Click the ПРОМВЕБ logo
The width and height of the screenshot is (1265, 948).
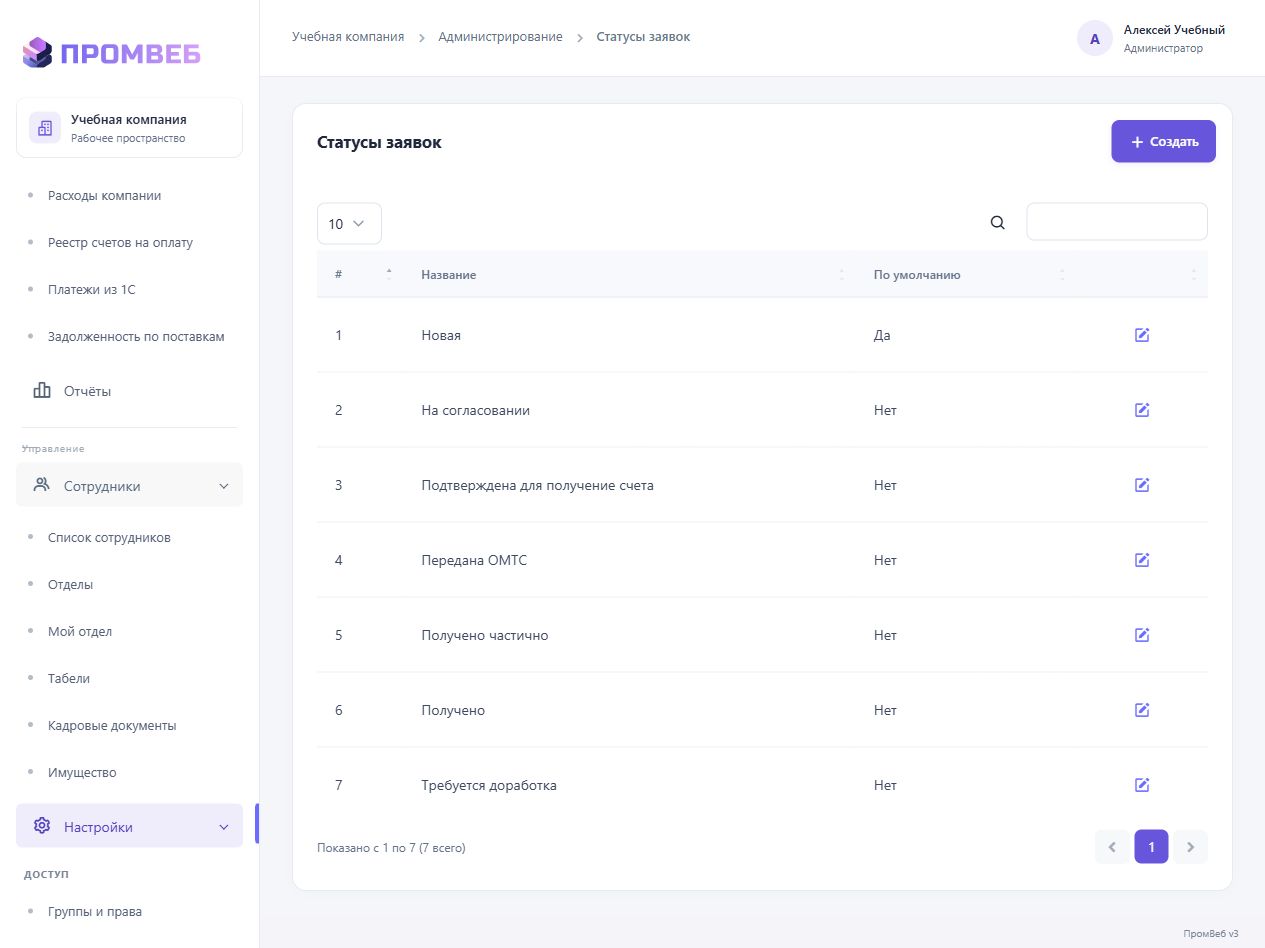[x=111, y=53]
